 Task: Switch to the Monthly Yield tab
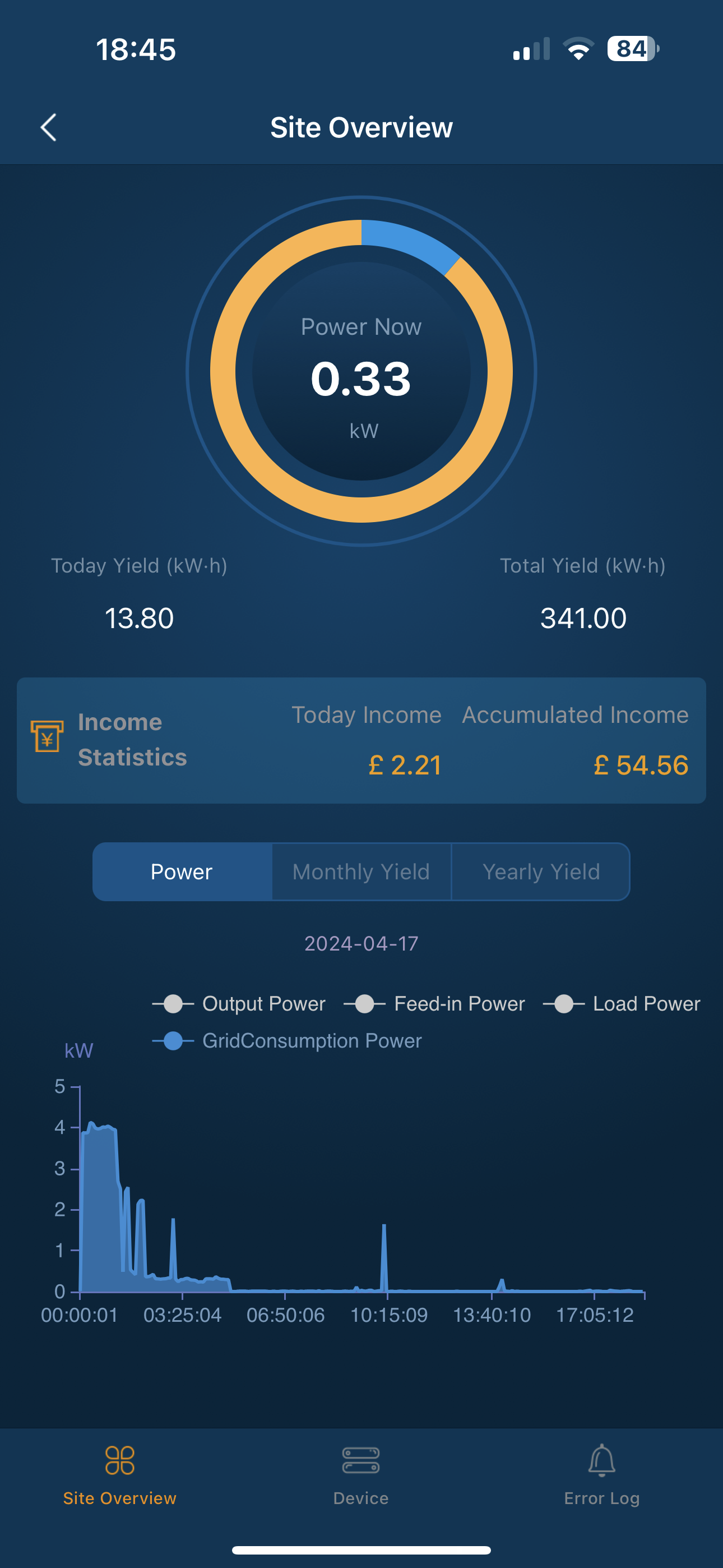point(361,871)
